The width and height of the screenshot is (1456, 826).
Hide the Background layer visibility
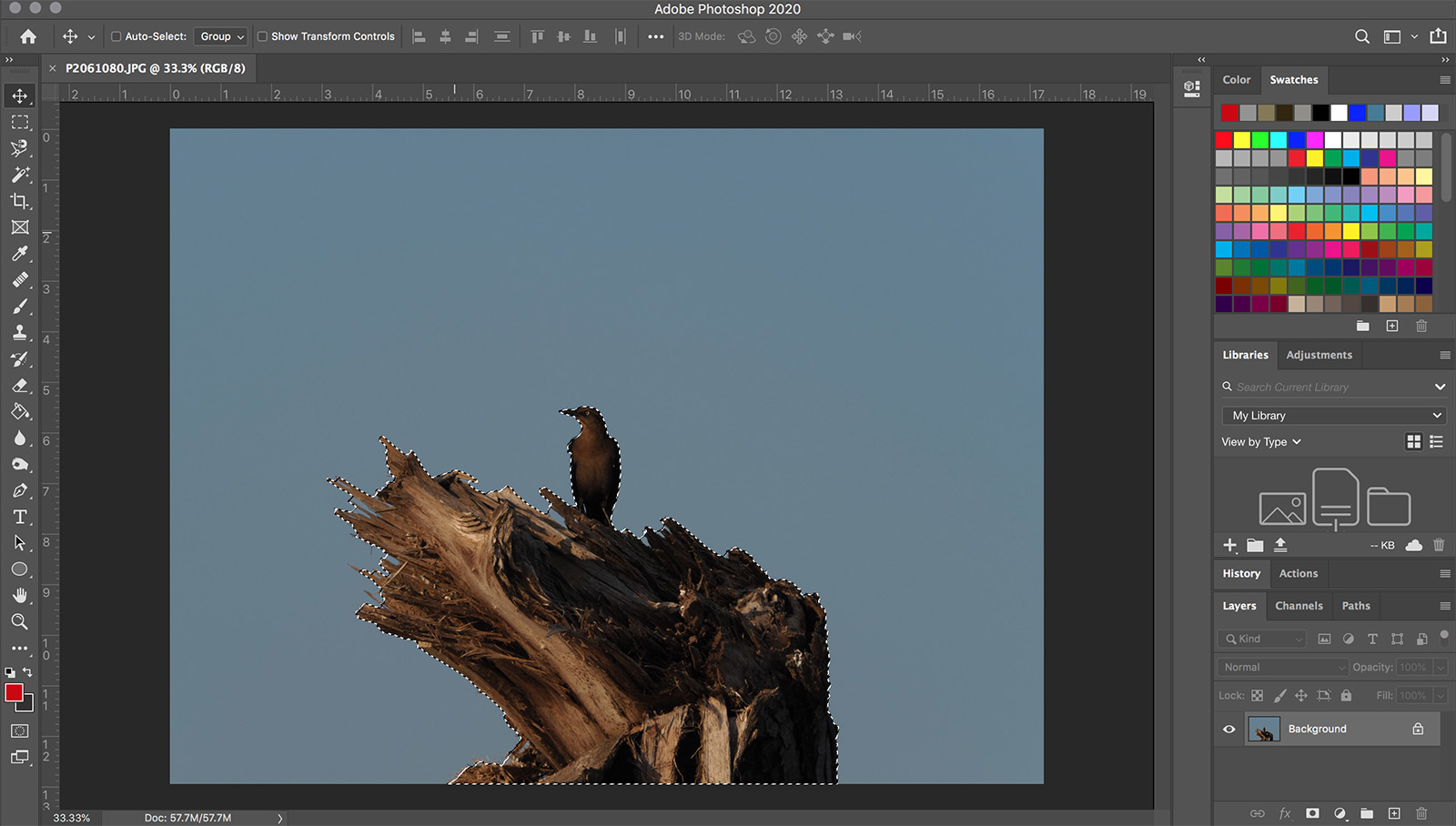click(x=1229, y=729)
